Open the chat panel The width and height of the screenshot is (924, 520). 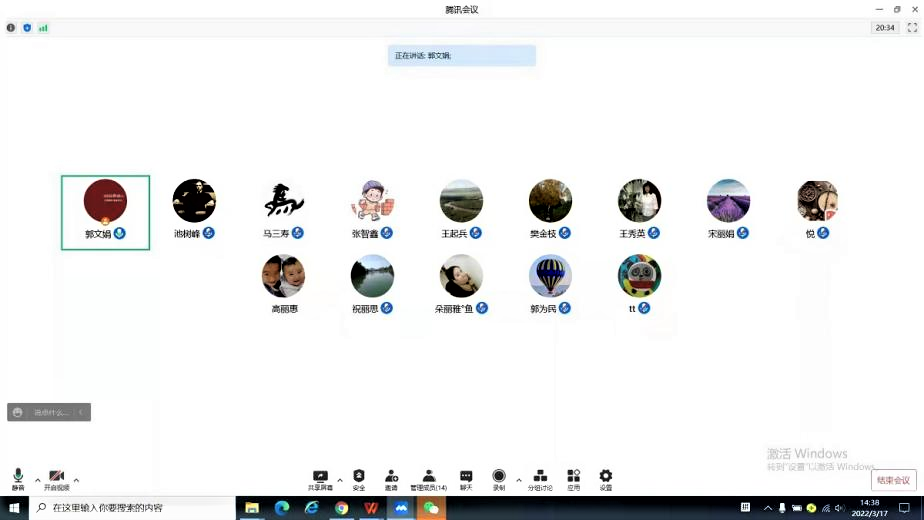tap(466, 478)
